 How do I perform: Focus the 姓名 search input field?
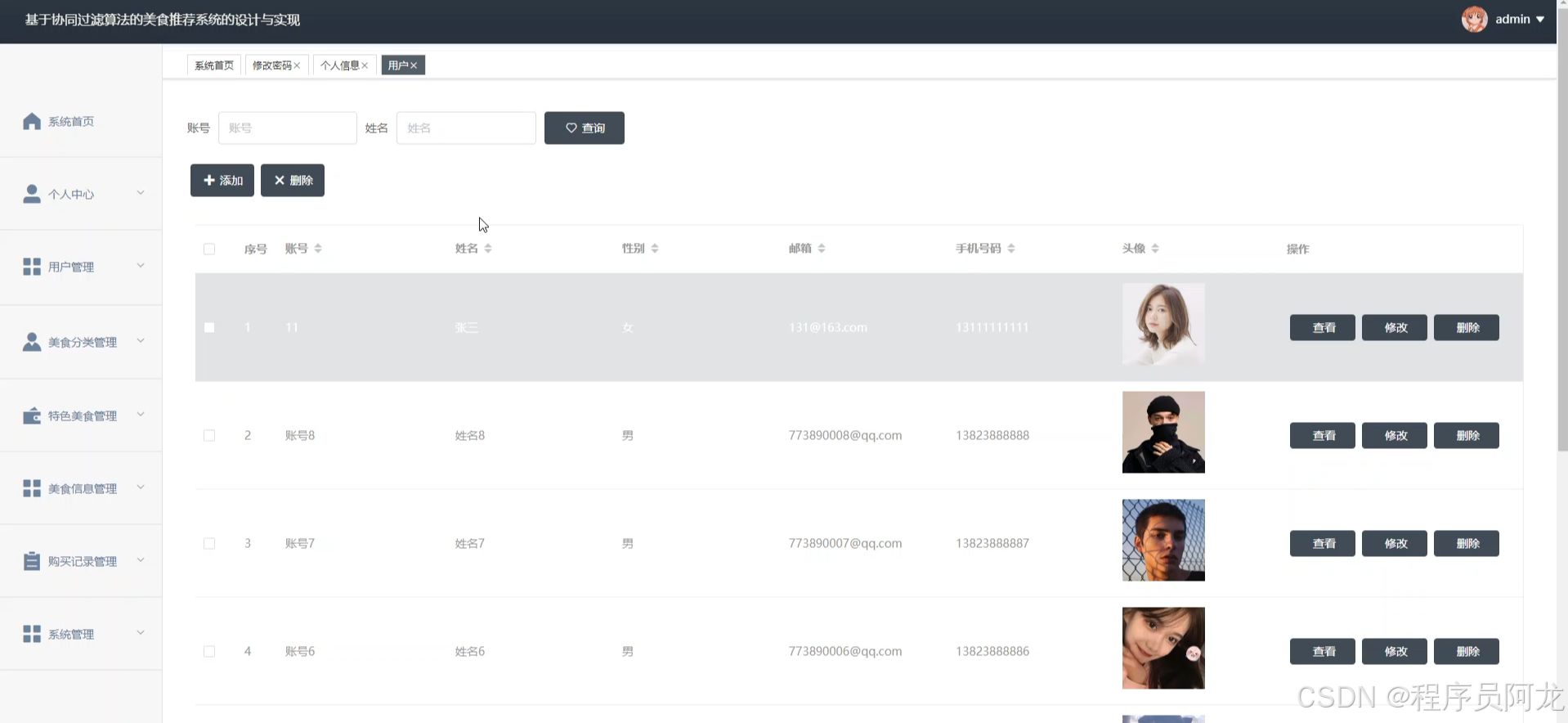pos(466,128)
